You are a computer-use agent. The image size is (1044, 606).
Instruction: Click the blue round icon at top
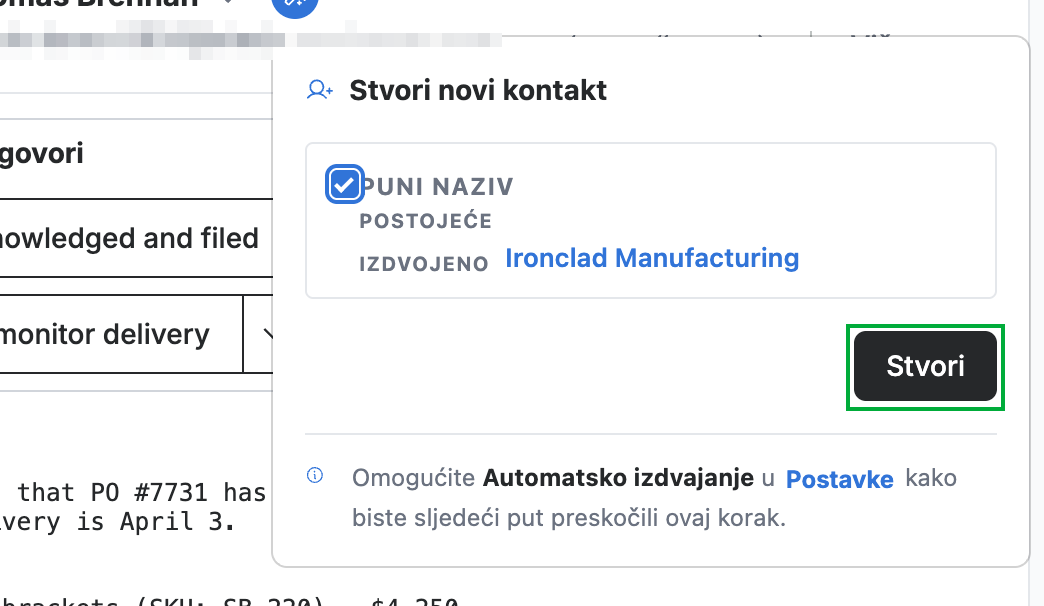pos(295,5)
